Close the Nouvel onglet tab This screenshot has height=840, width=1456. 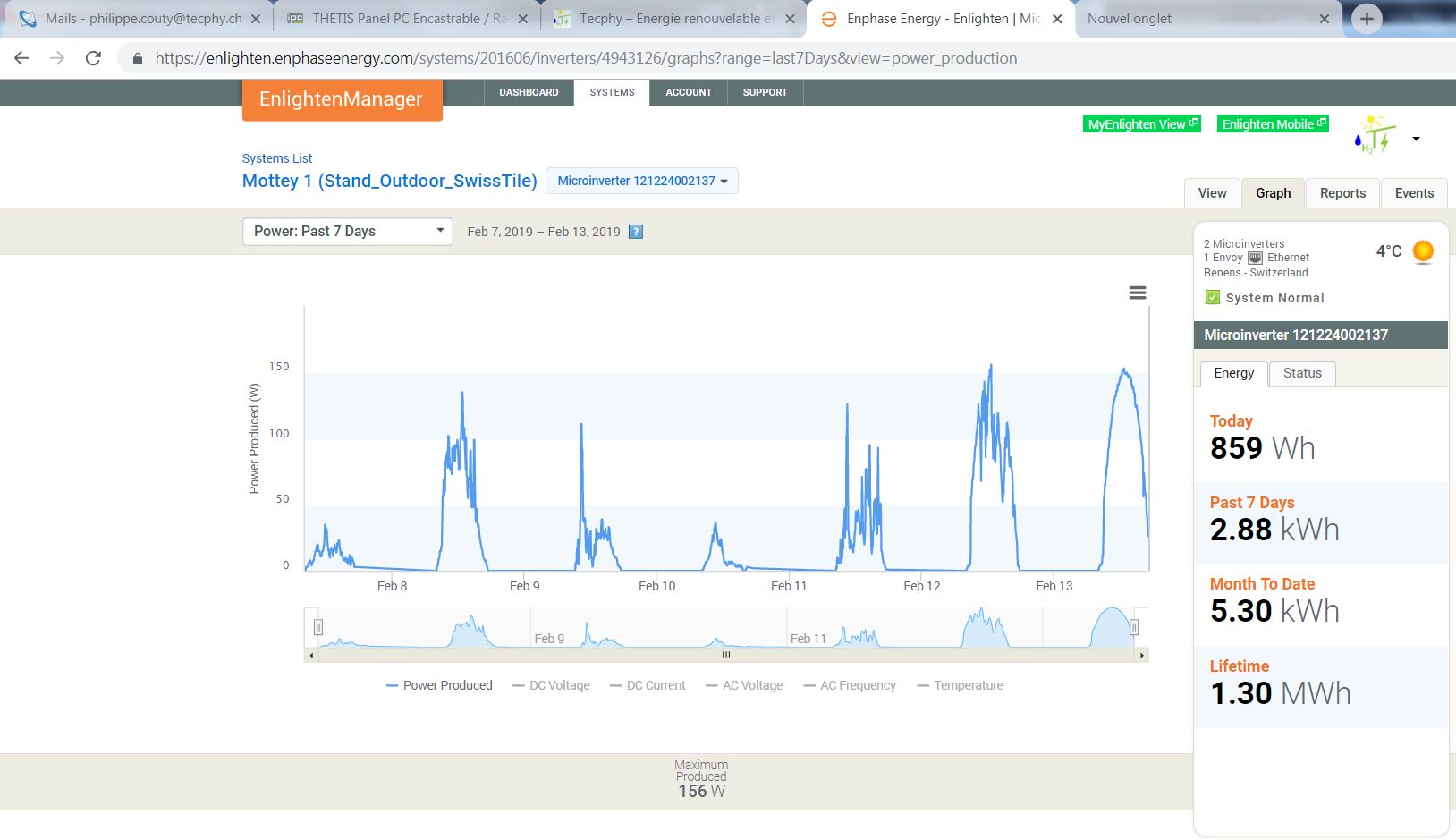[x=1325, y=19]
